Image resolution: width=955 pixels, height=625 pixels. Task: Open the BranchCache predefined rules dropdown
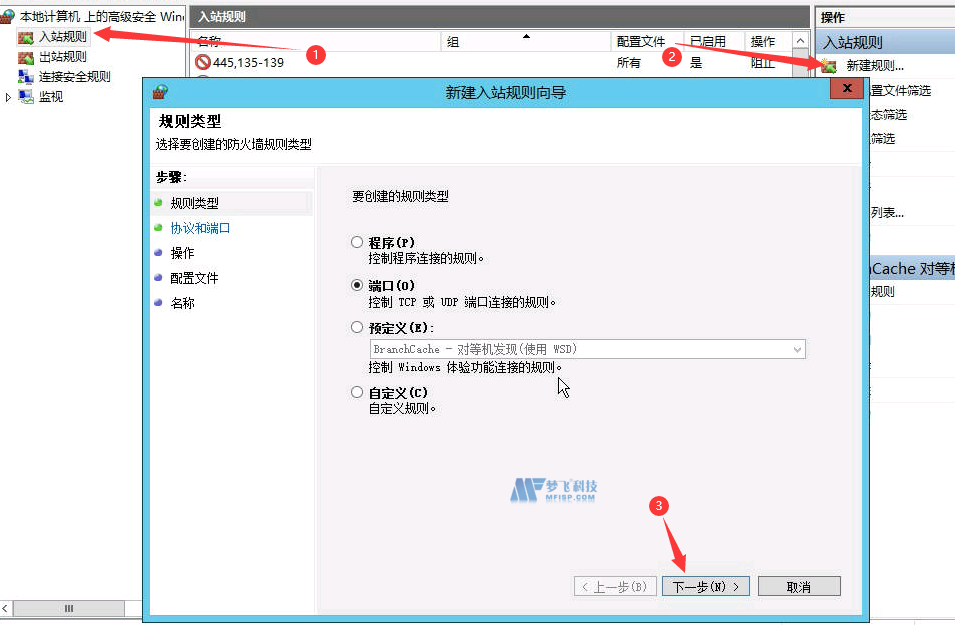tap(797, 349)
